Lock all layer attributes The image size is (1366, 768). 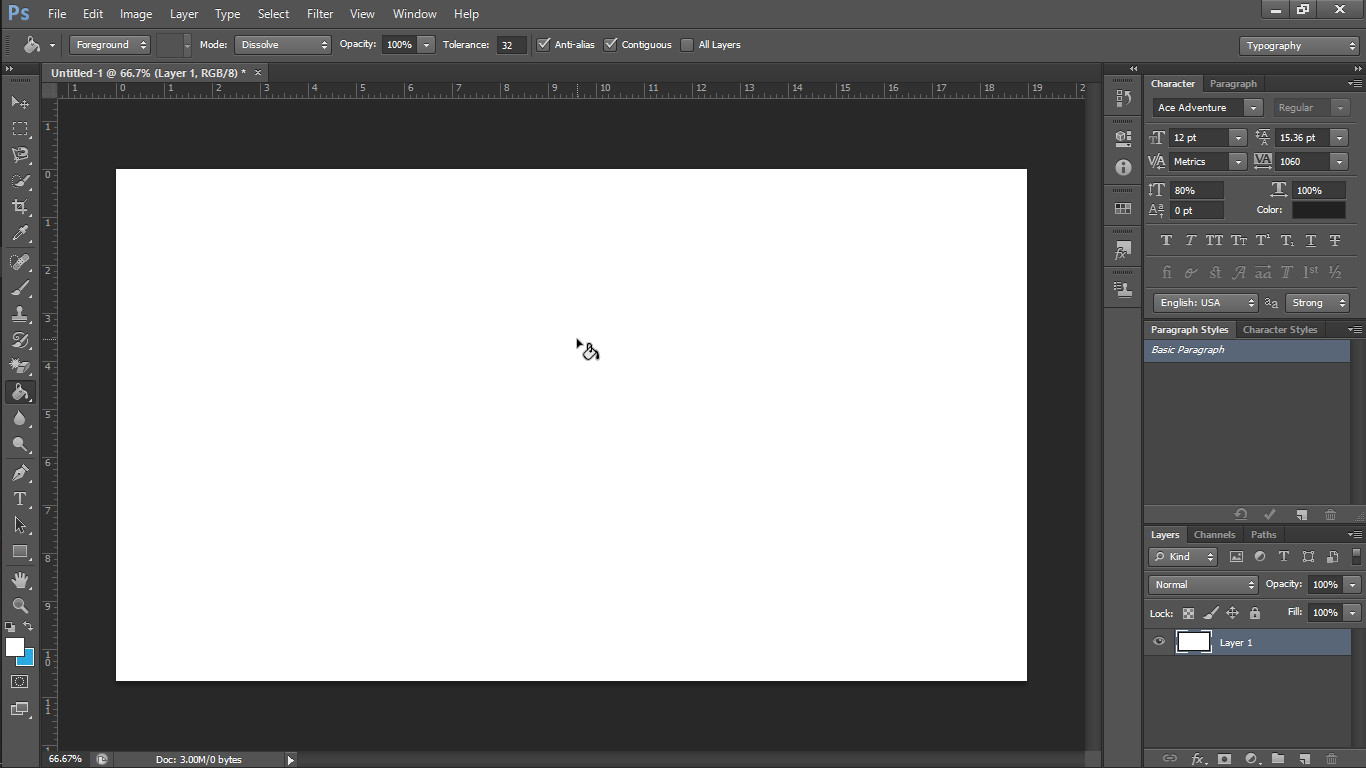click(1255, 613)
